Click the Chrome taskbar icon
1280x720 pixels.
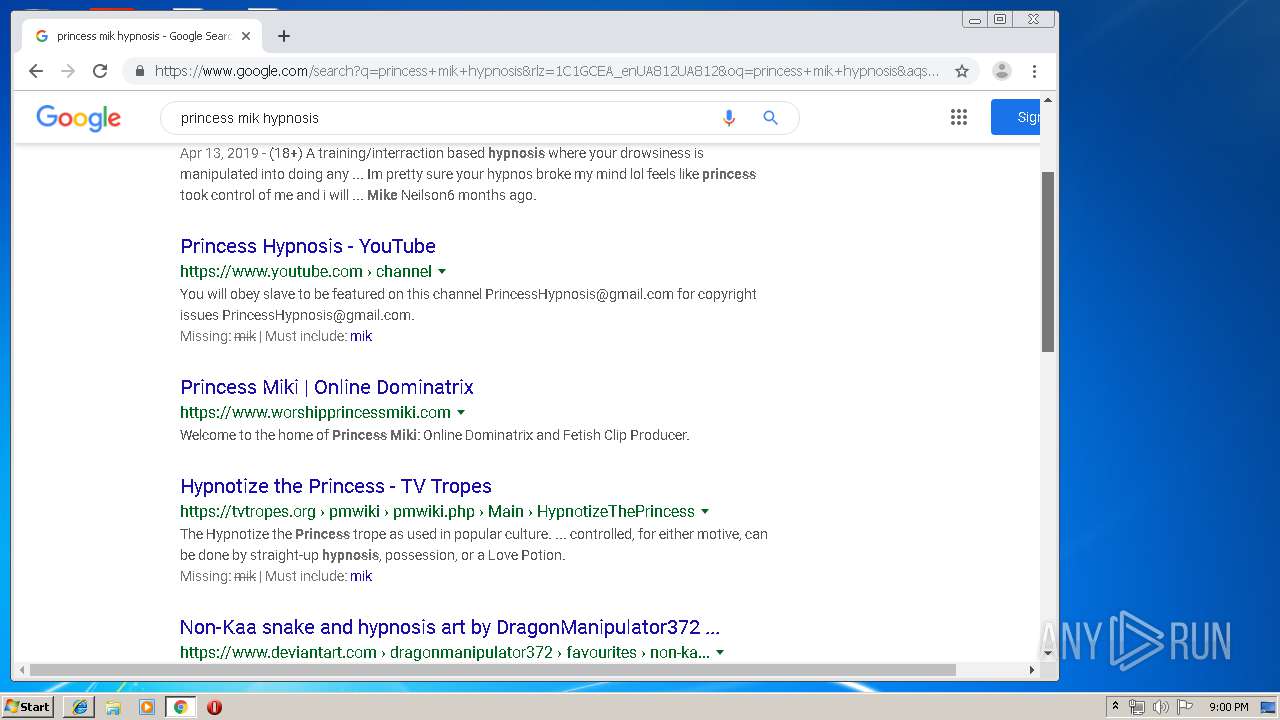(180, 707)
